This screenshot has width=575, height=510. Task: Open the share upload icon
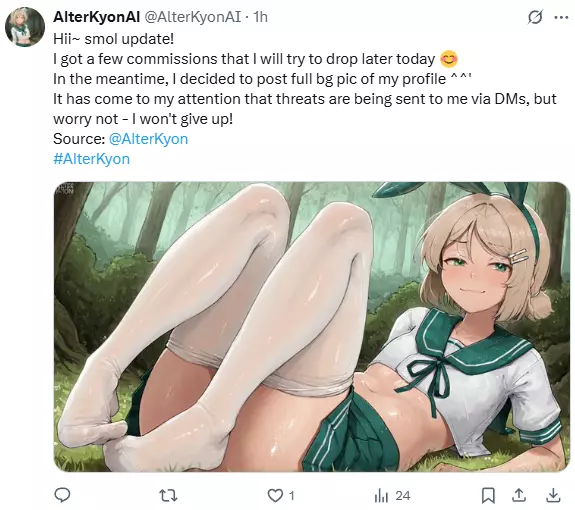[519, 495]
